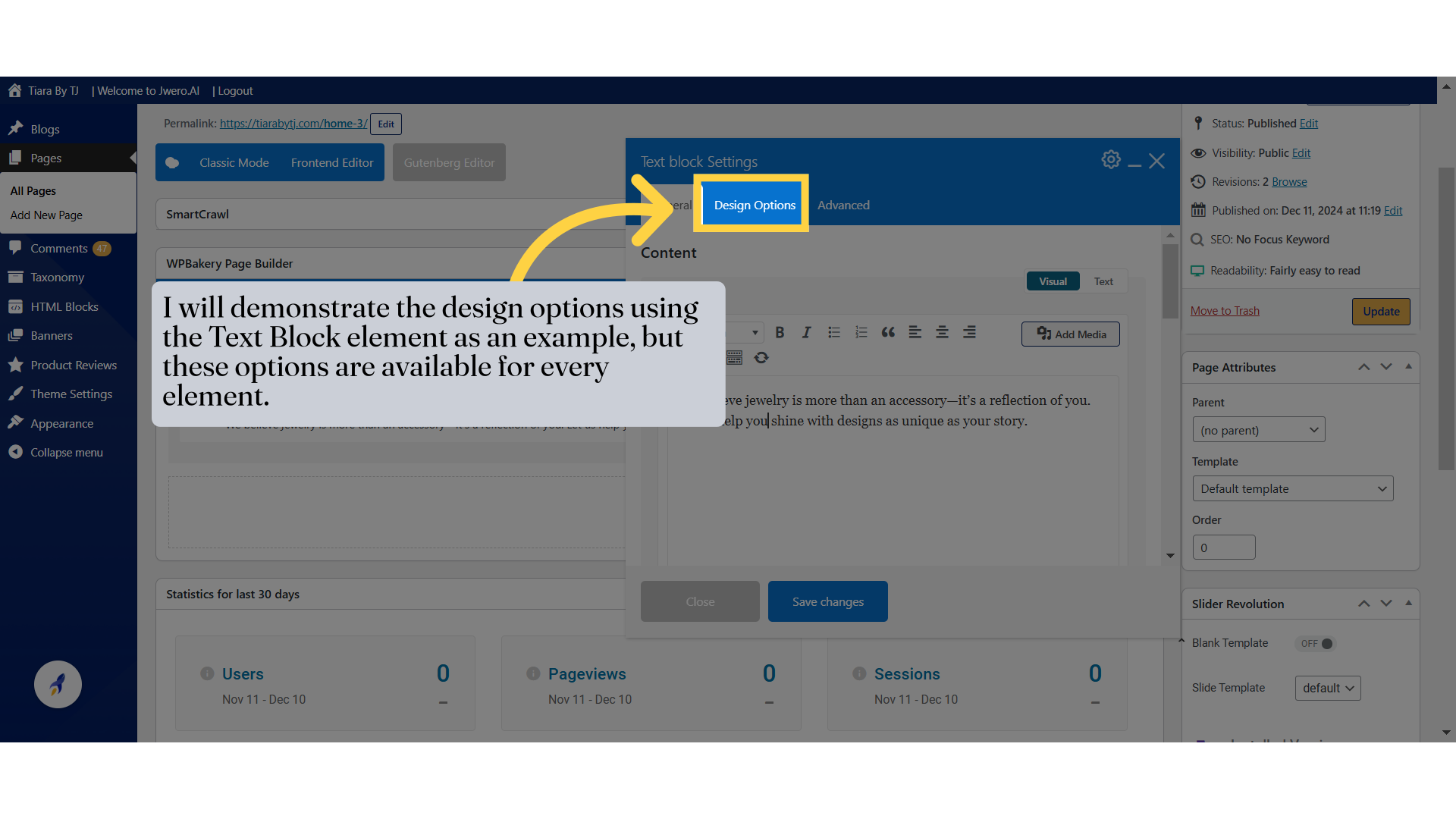Insert a blockquote using the quote icon
The width and height of the screenshot is (1456, 819).
(x=888, y=332)
